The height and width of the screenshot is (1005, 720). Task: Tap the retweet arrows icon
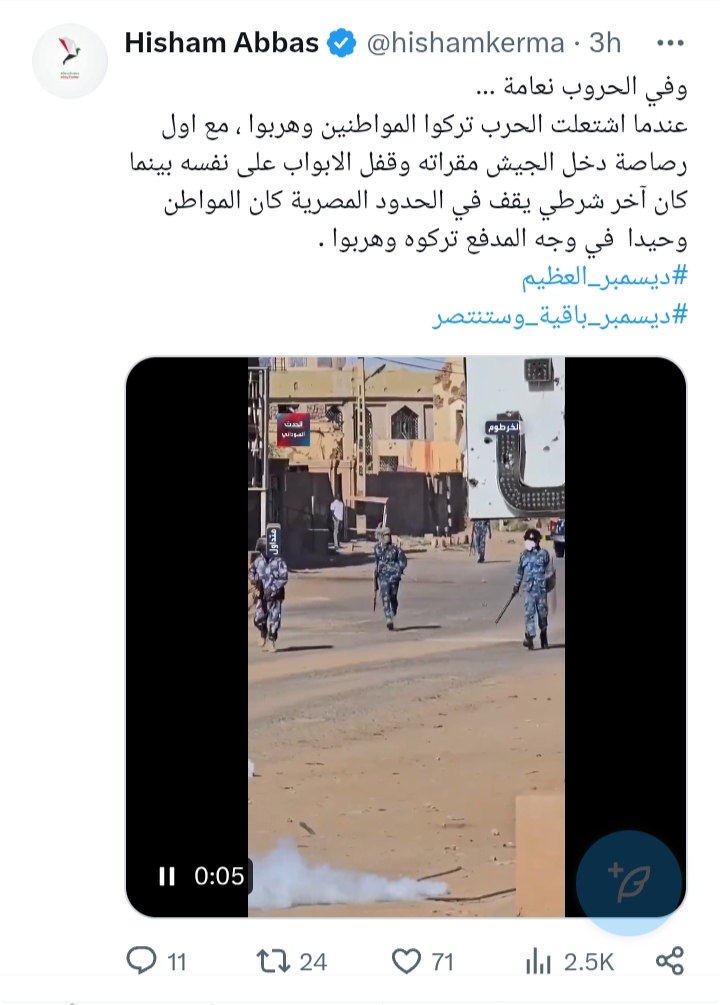click(x=273, y=961)
